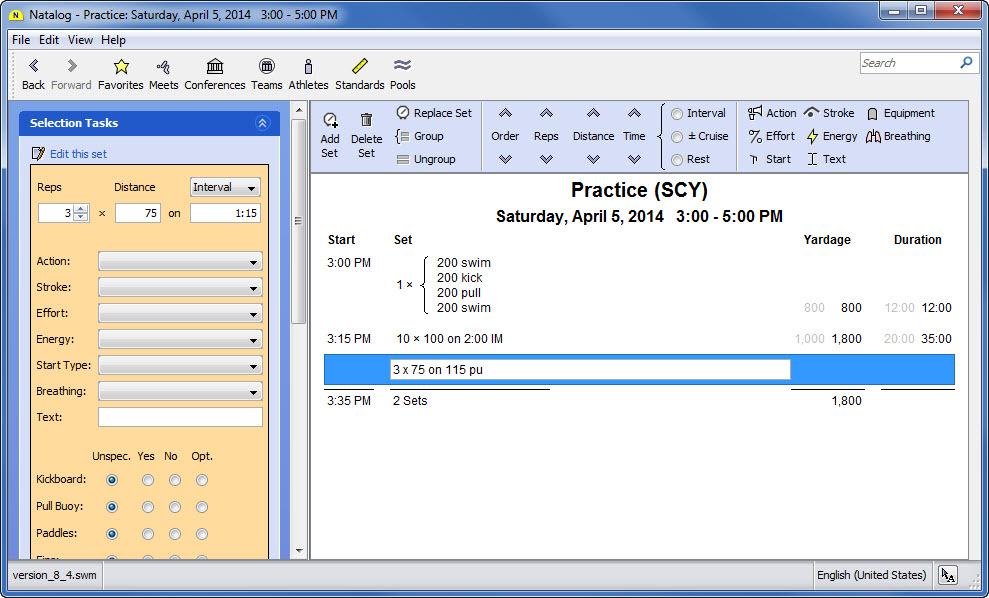Select the Rest radio button
This screenshot has height=598, width=989.
click(x=678, y=159)
